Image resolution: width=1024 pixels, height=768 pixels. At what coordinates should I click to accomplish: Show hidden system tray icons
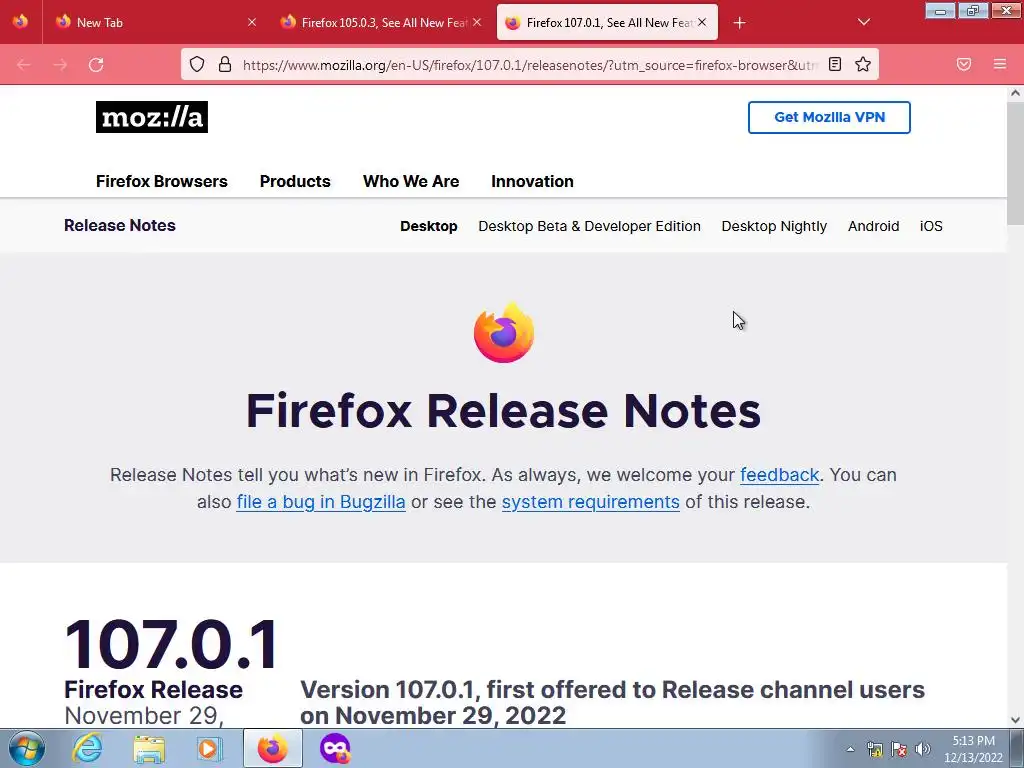[x=850, y=749]
